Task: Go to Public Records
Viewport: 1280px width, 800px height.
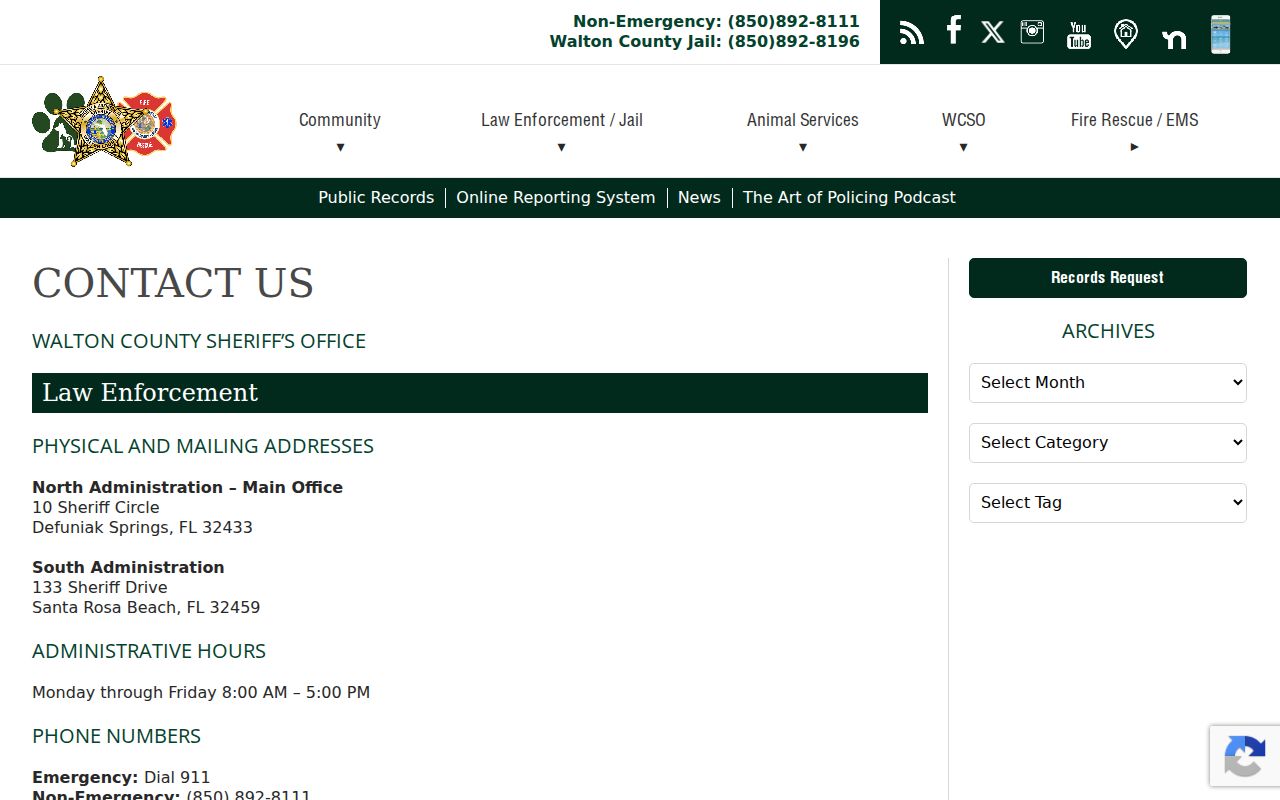Action: (376, 198)
